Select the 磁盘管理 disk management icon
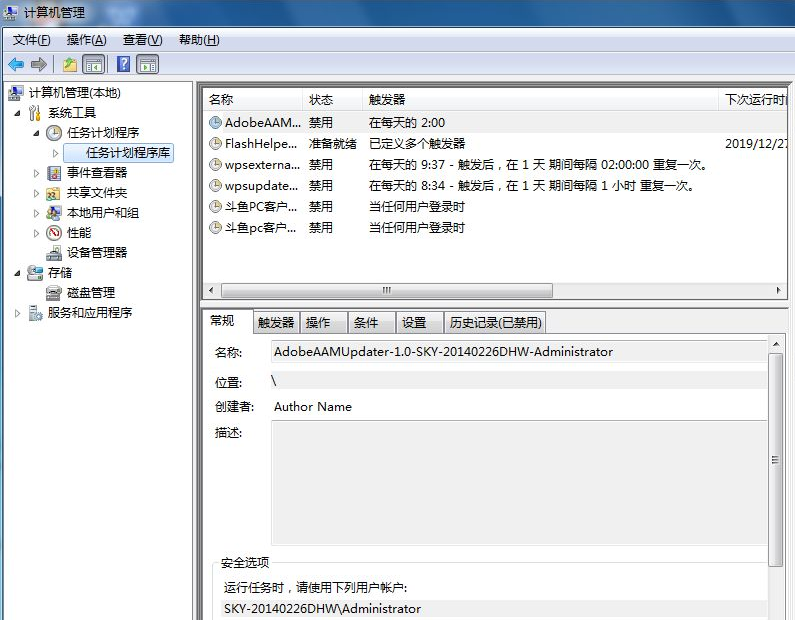Image resolution: width=795 pixels, height=620 pixels. click(54, 293)
